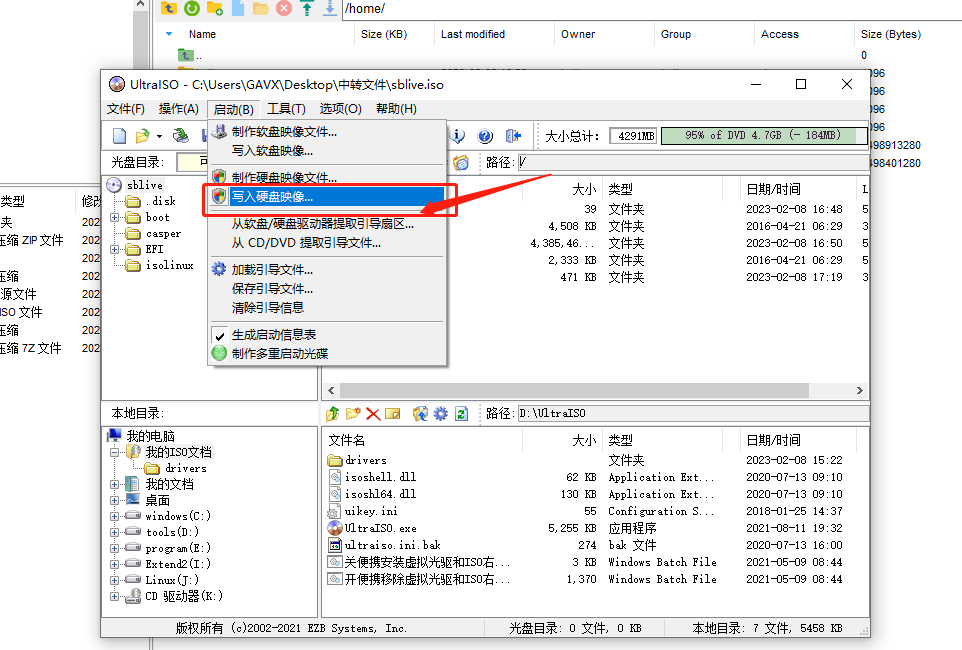
Task: Click the disc 路径 input field
Action: click(x=693, y=163)
